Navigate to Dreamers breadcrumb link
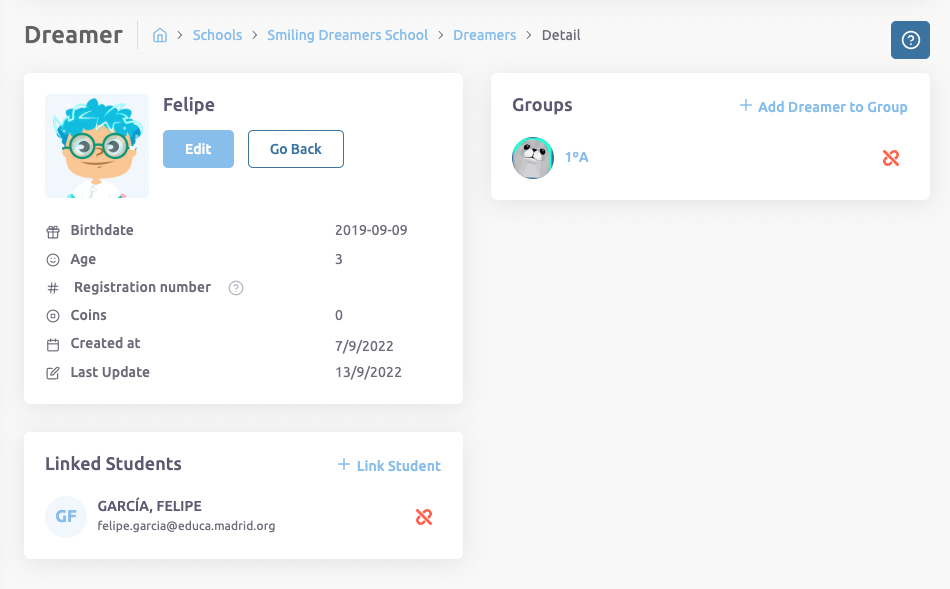This screenshot has height=589, width=950. (x=484, y=35)
